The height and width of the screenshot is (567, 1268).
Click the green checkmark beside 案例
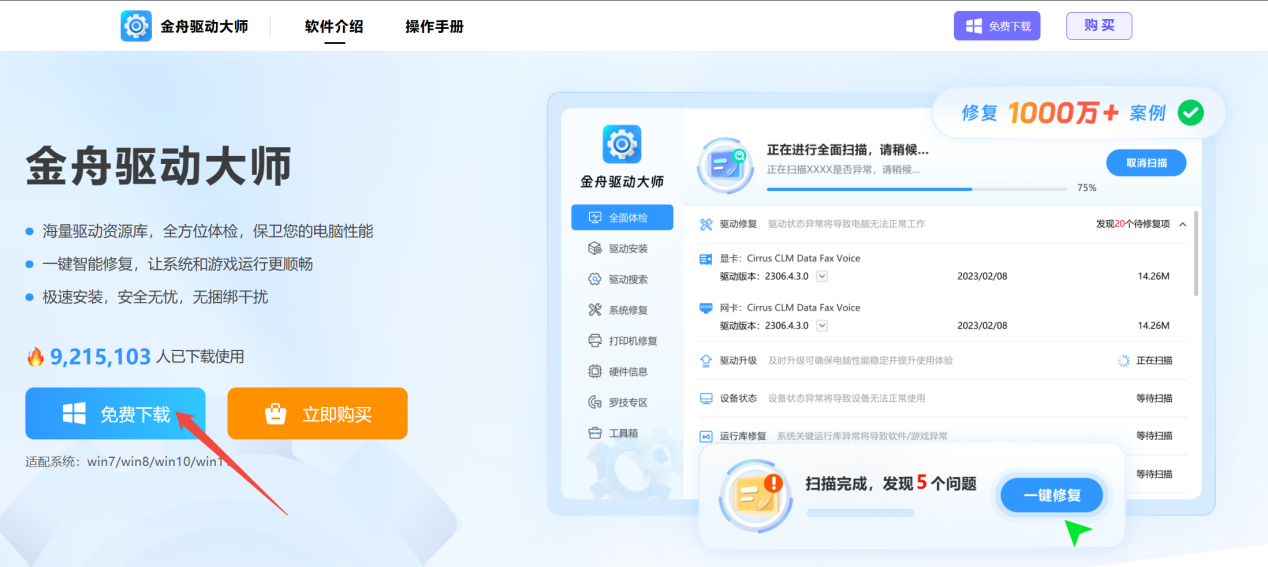1190,113
